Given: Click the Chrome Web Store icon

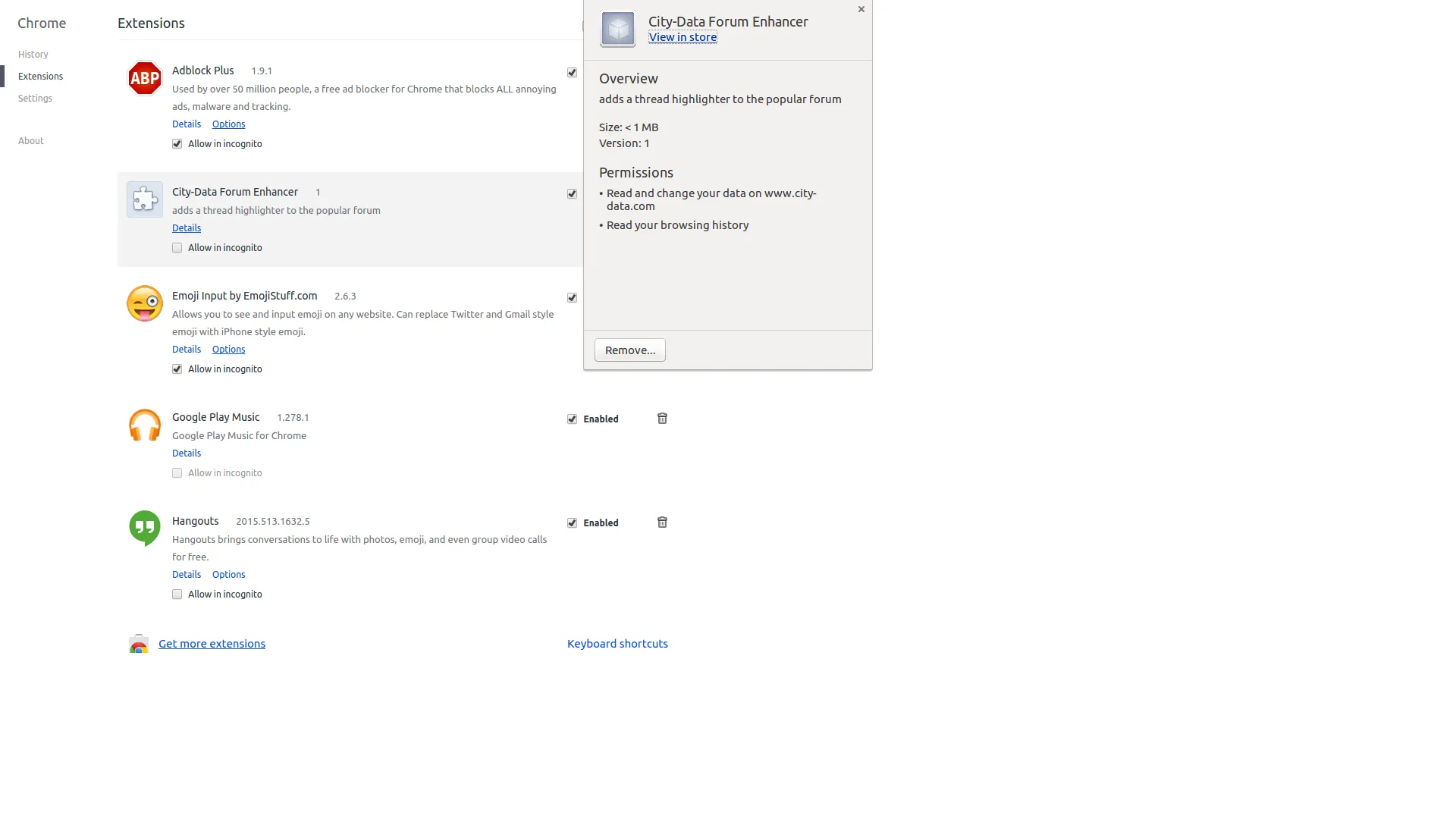Looking at the screenshot, I should (138, 644).
